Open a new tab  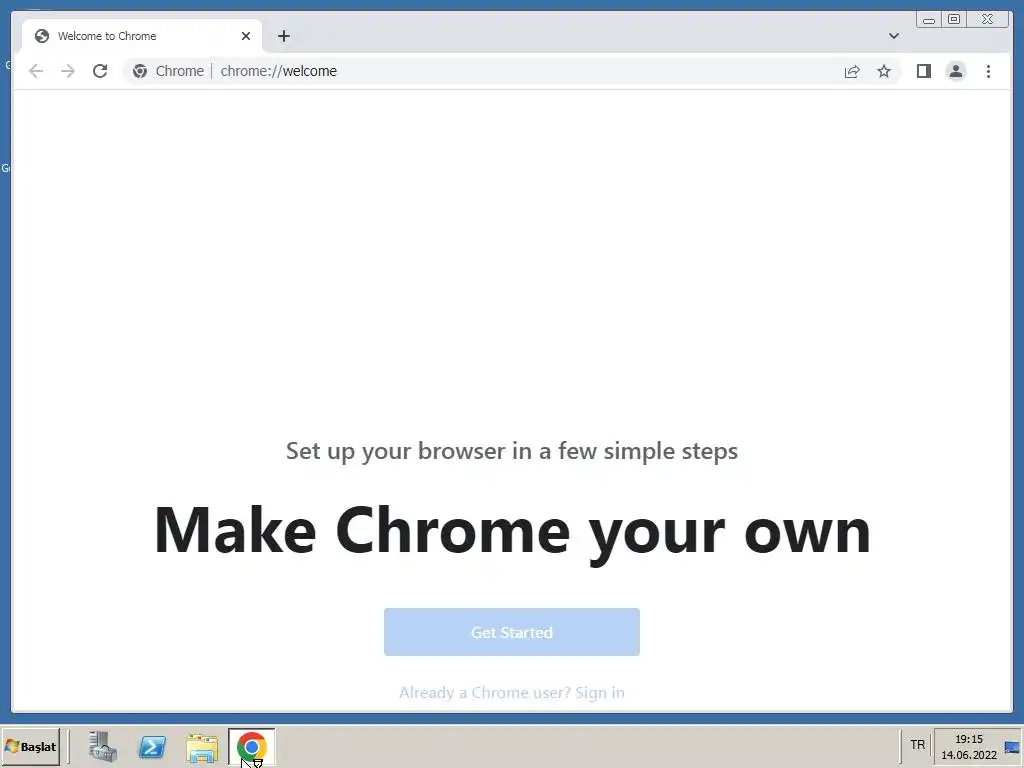pyautogui.click(x=283, y=36)
